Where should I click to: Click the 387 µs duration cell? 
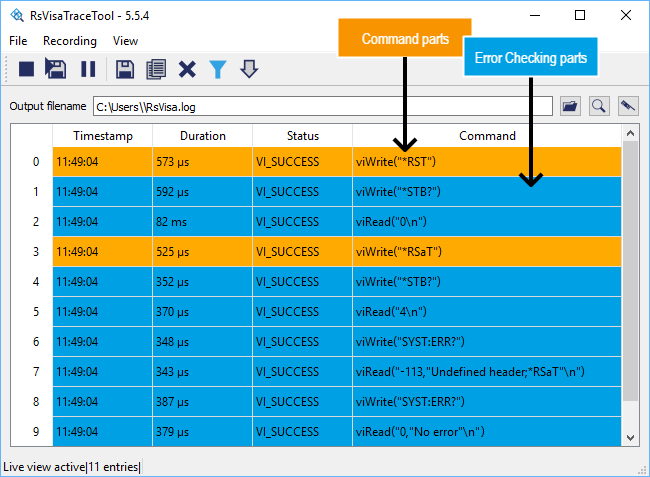tap(203, 402)
